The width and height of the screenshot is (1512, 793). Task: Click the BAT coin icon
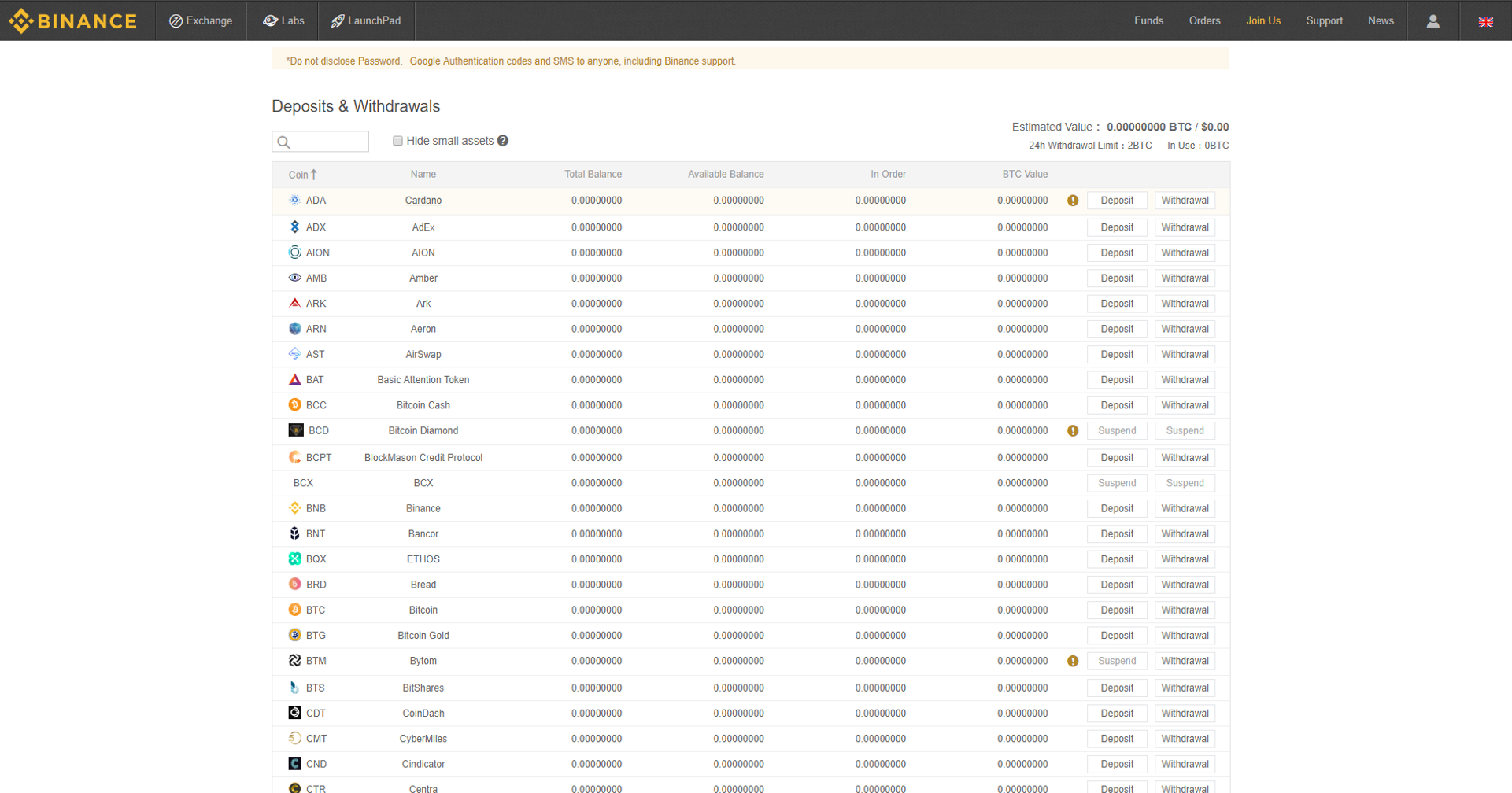click(x=294, y=379)
